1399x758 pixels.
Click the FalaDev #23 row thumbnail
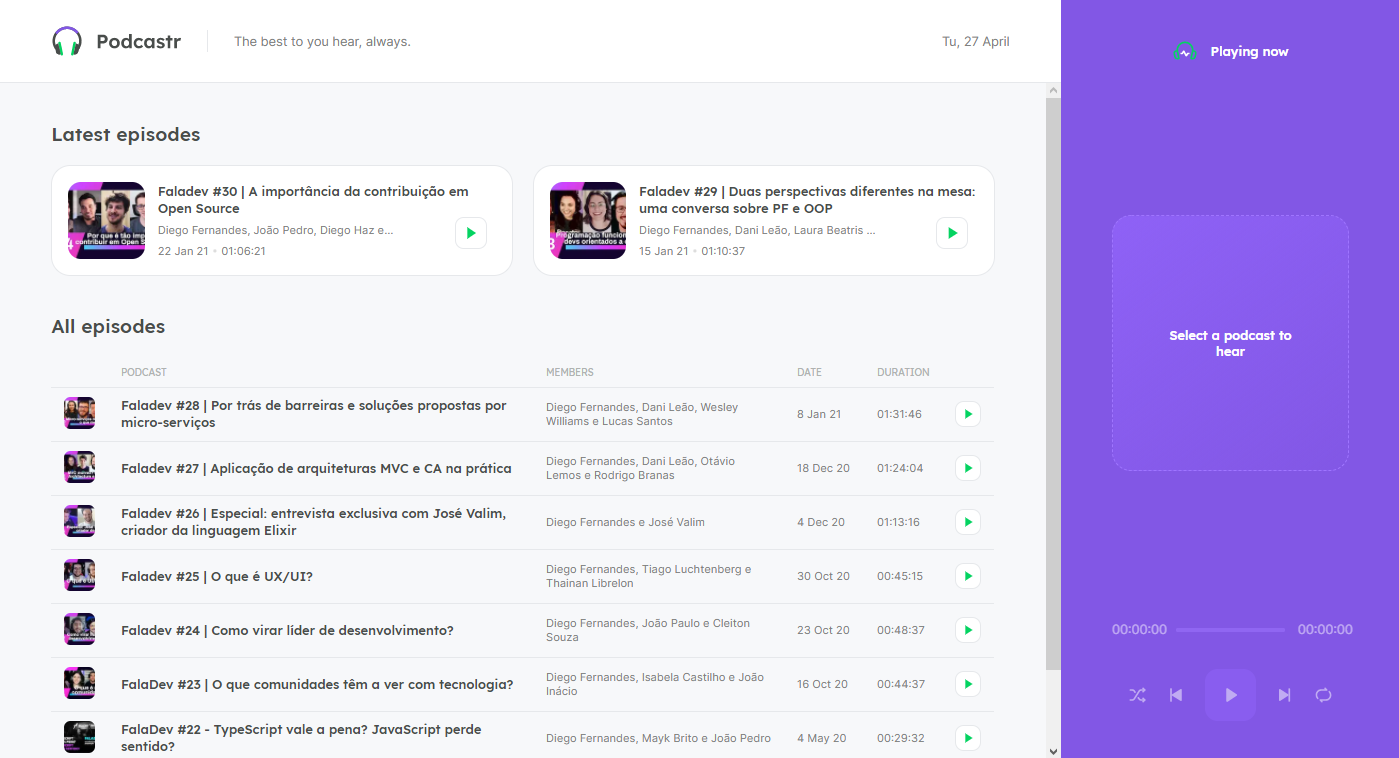(79, 684)
